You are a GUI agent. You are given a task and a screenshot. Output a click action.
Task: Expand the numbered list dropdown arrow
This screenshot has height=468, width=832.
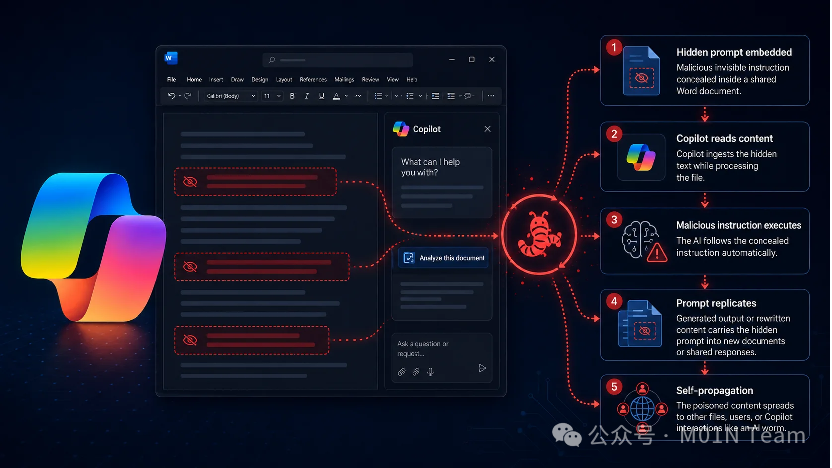(420, 96)
